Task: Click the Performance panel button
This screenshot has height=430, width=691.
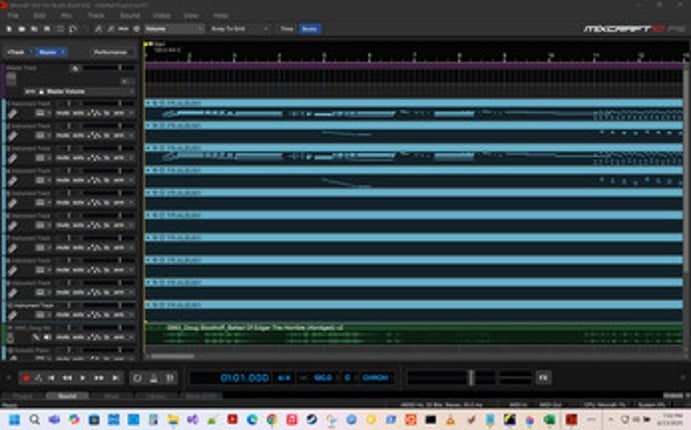Action: point(110,51)
